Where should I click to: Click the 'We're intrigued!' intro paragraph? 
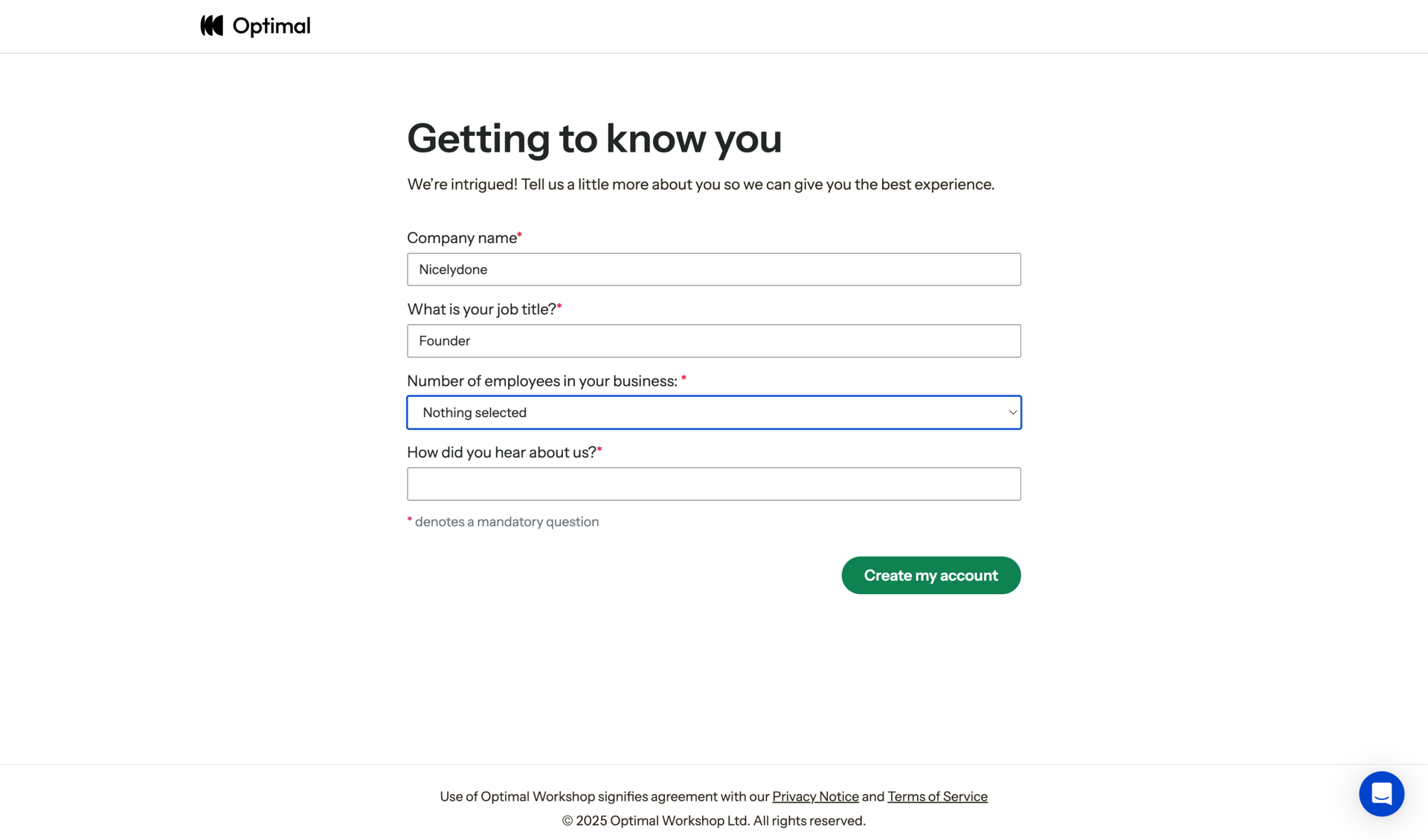700,184
